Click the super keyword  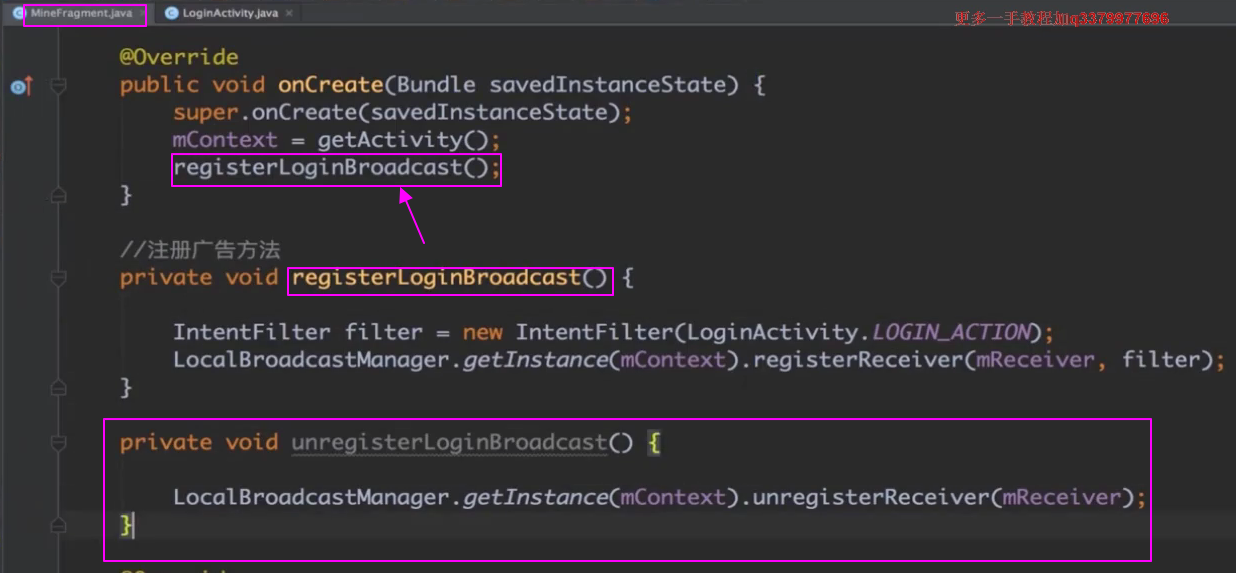(x=206, y=112)
